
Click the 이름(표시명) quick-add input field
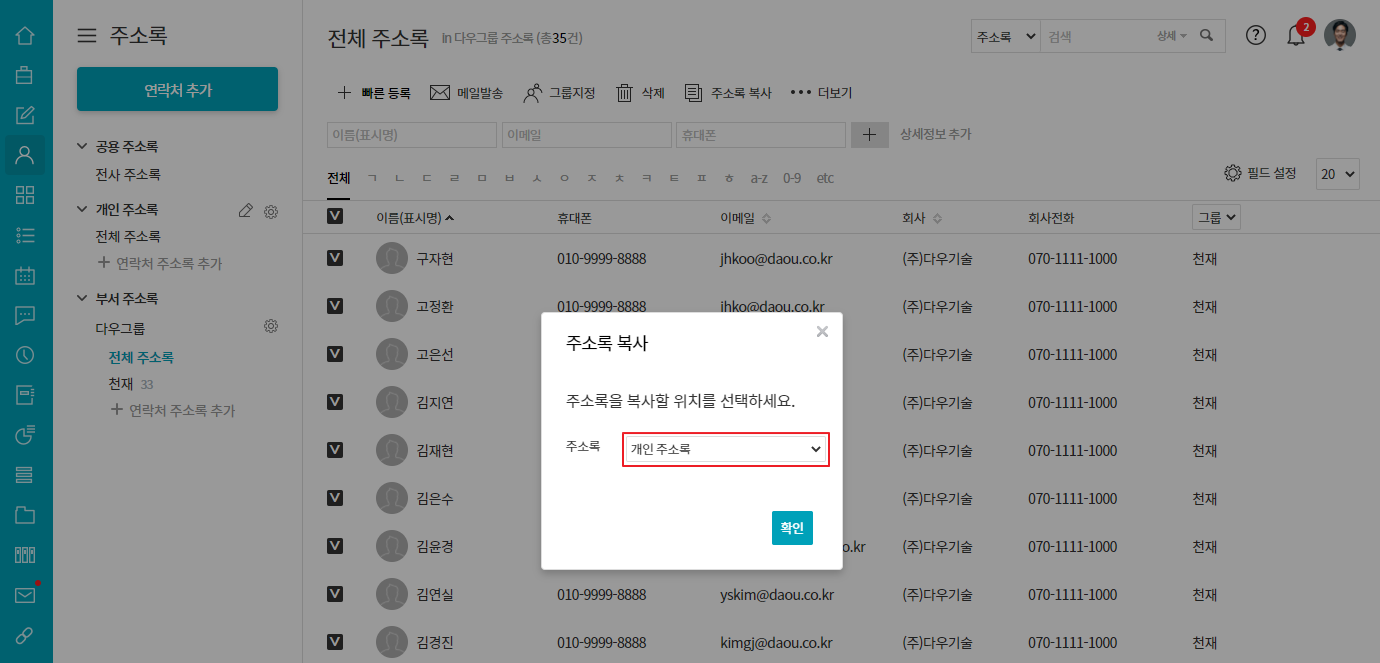click(x=411, y=135)
